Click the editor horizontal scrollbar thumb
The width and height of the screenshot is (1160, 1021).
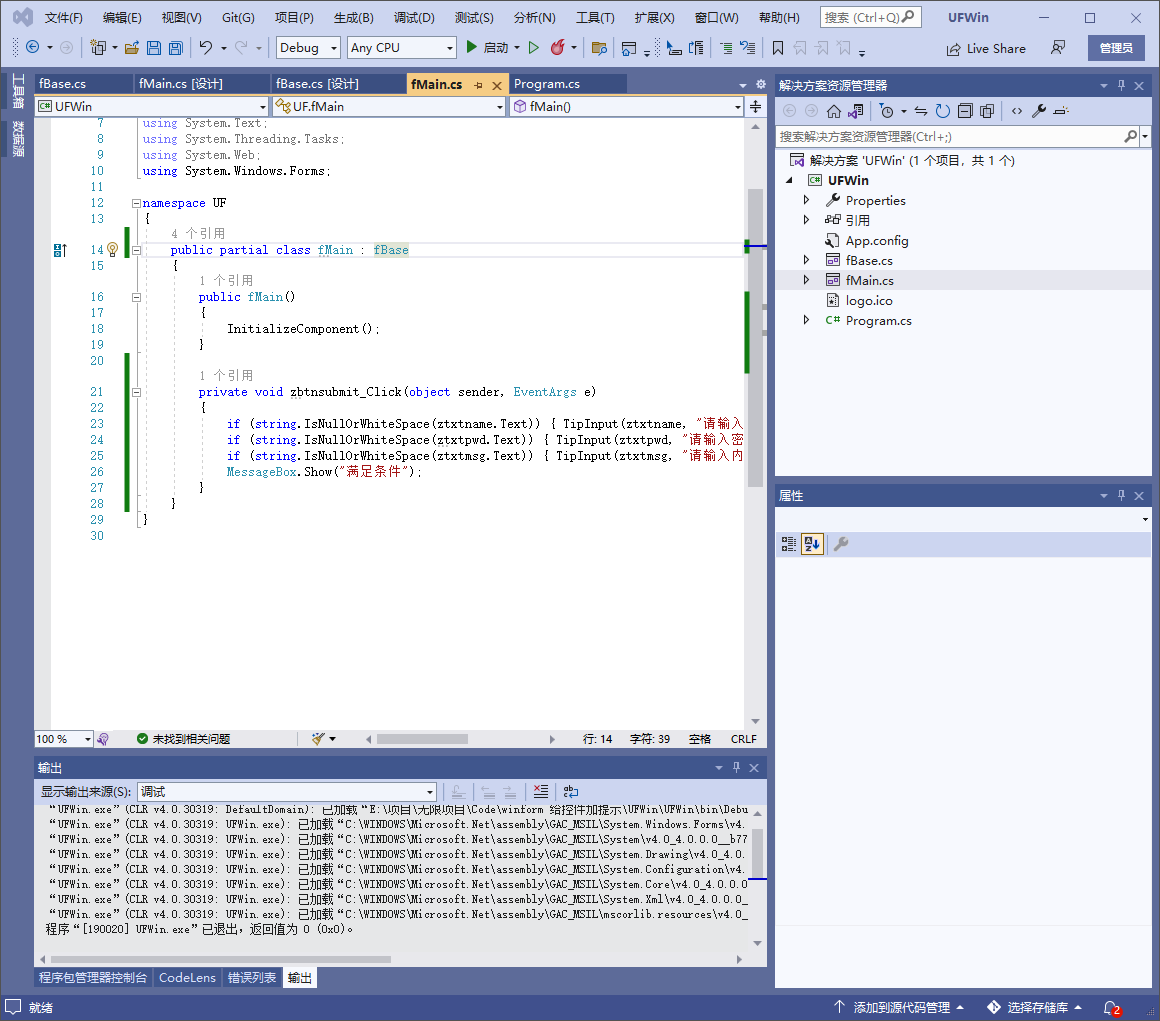422,739
